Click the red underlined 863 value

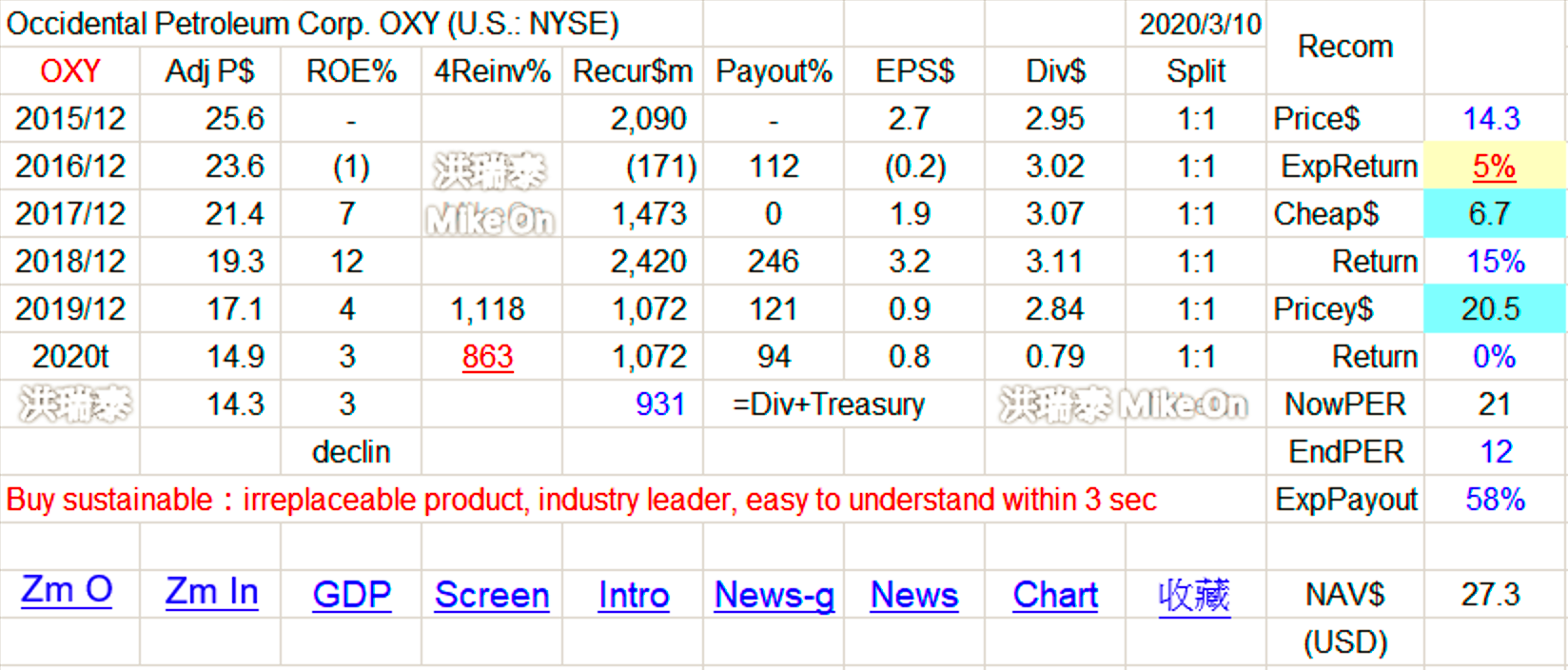click(487, 357)
